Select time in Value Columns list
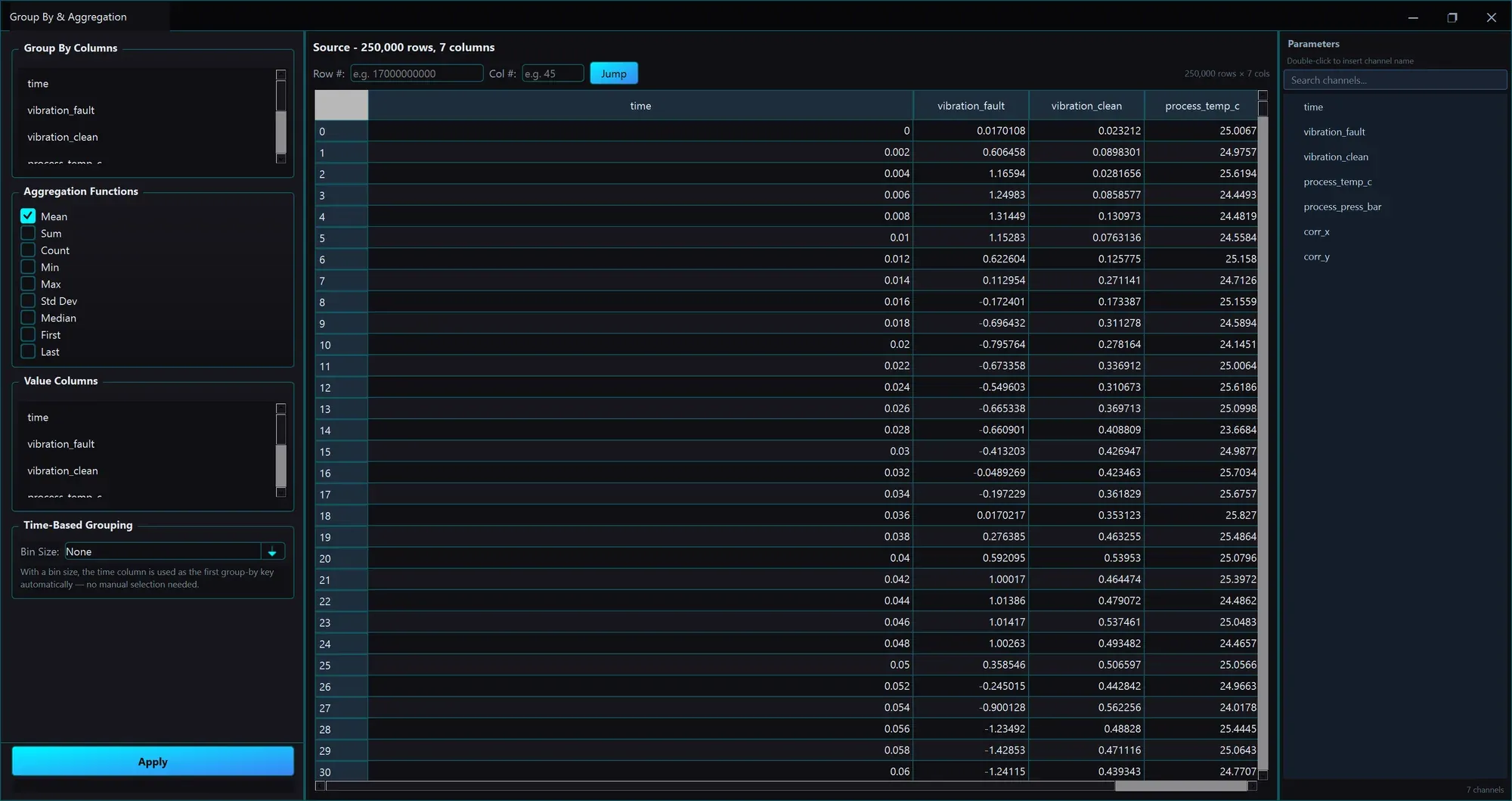Image resolution: width=1512 pixels, height=801 pixels. [146, 418]
